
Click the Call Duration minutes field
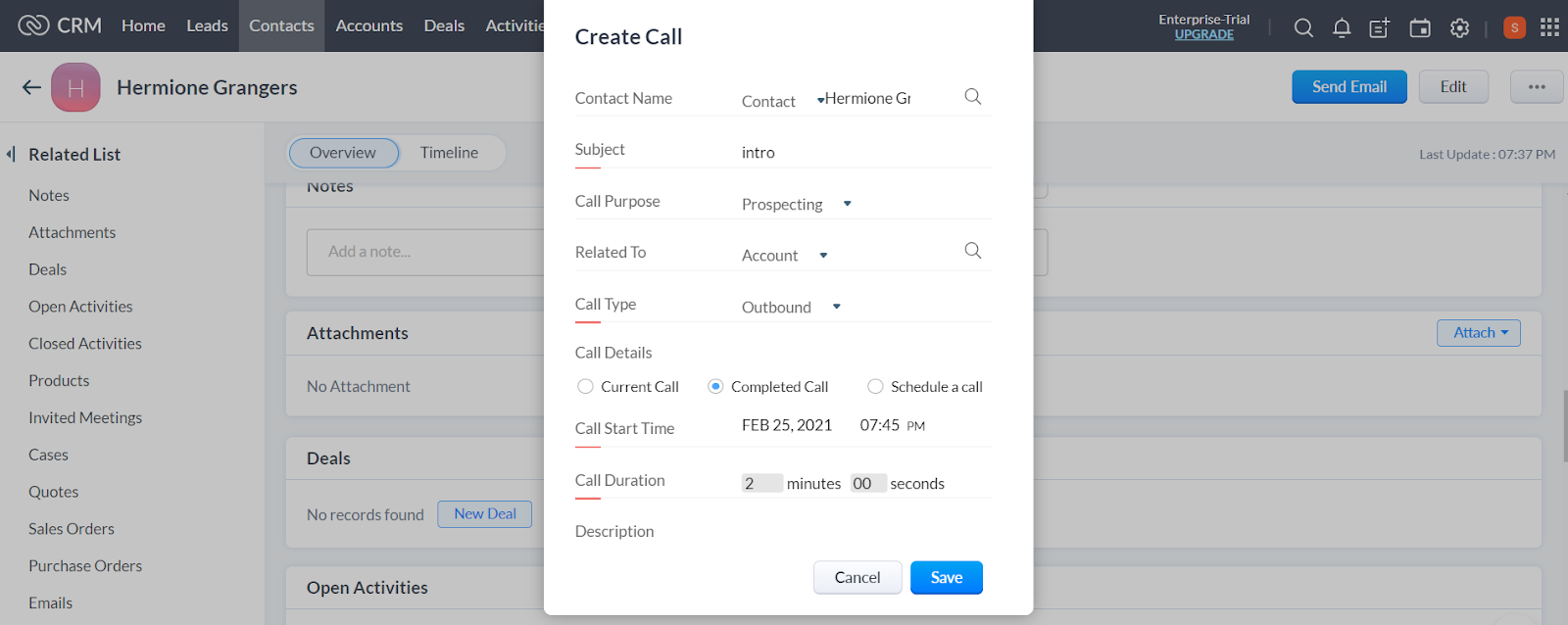[762, 482]
